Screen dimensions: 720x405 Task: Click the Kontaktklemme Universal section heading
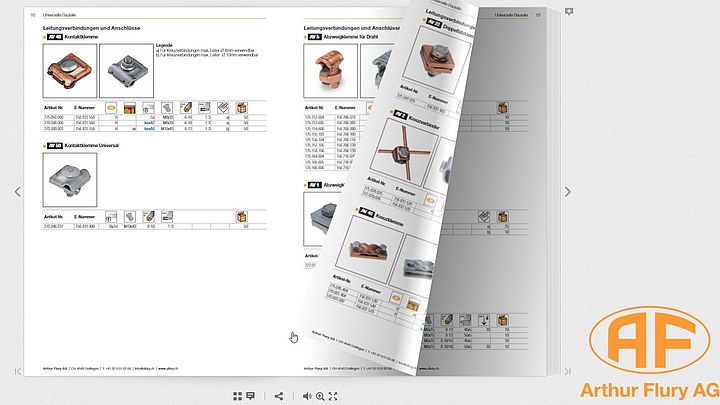pos(92,147)
